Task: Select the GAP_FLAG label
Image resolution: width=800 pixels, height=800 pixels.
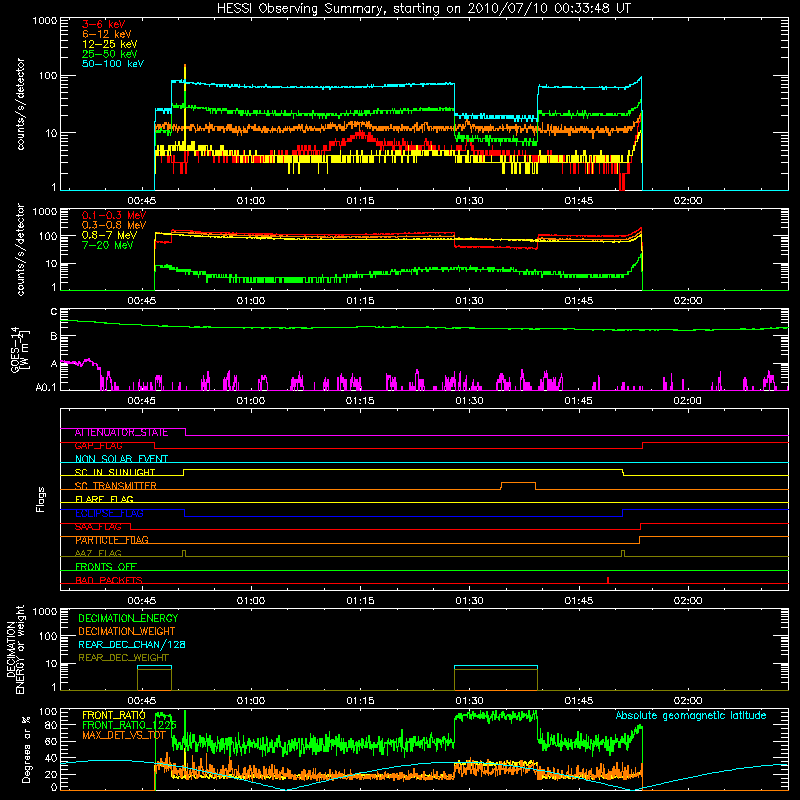Action: click(98, 446)
